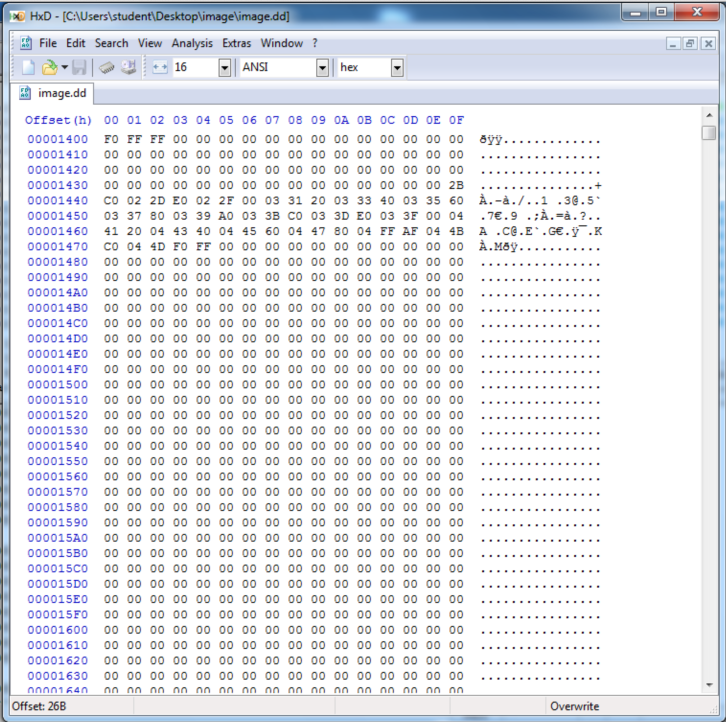The height and width of the screenshot is (722, 726).
Task: Open RAM editor via memory chip icon
Action: pos(106,68)
